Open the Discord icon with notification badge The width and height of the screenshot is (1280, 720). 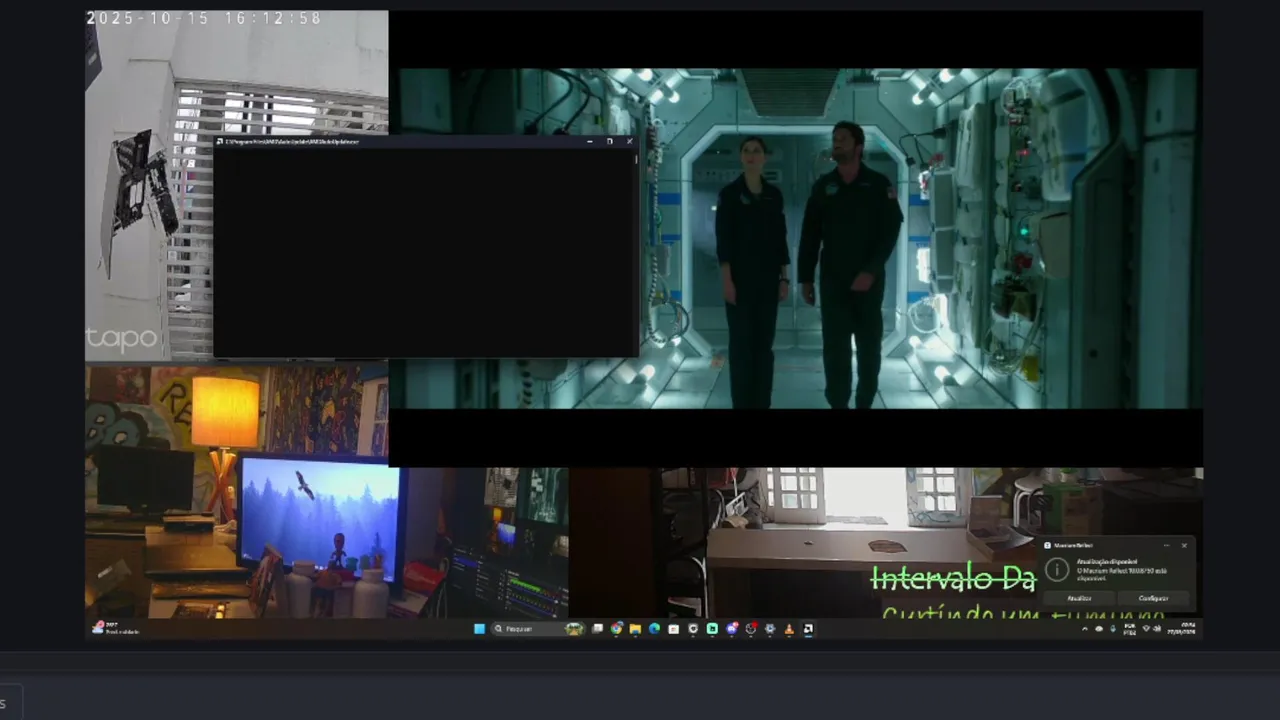pos(732,629)
